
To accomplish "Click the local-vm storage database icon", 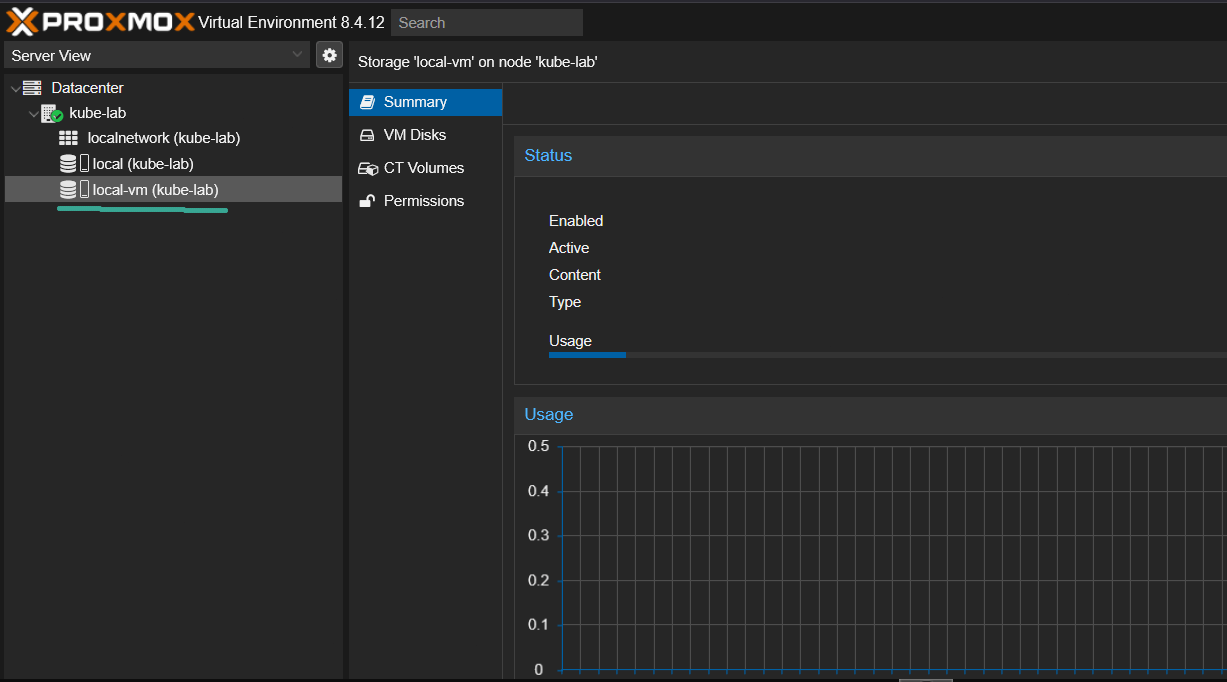I will [x=68, y=190].
